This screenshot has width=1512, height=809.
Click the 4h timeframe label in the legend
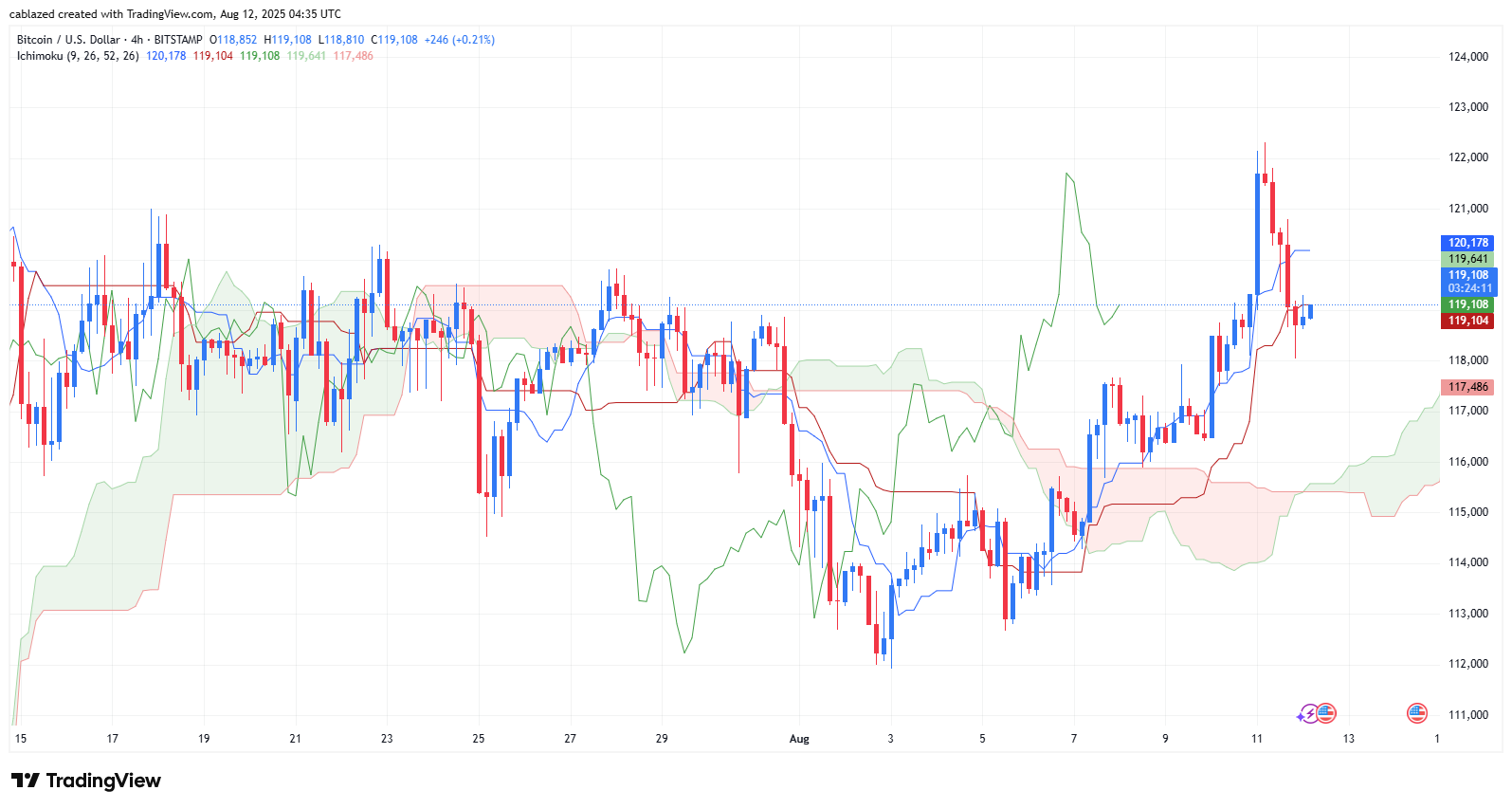[137, 40]
